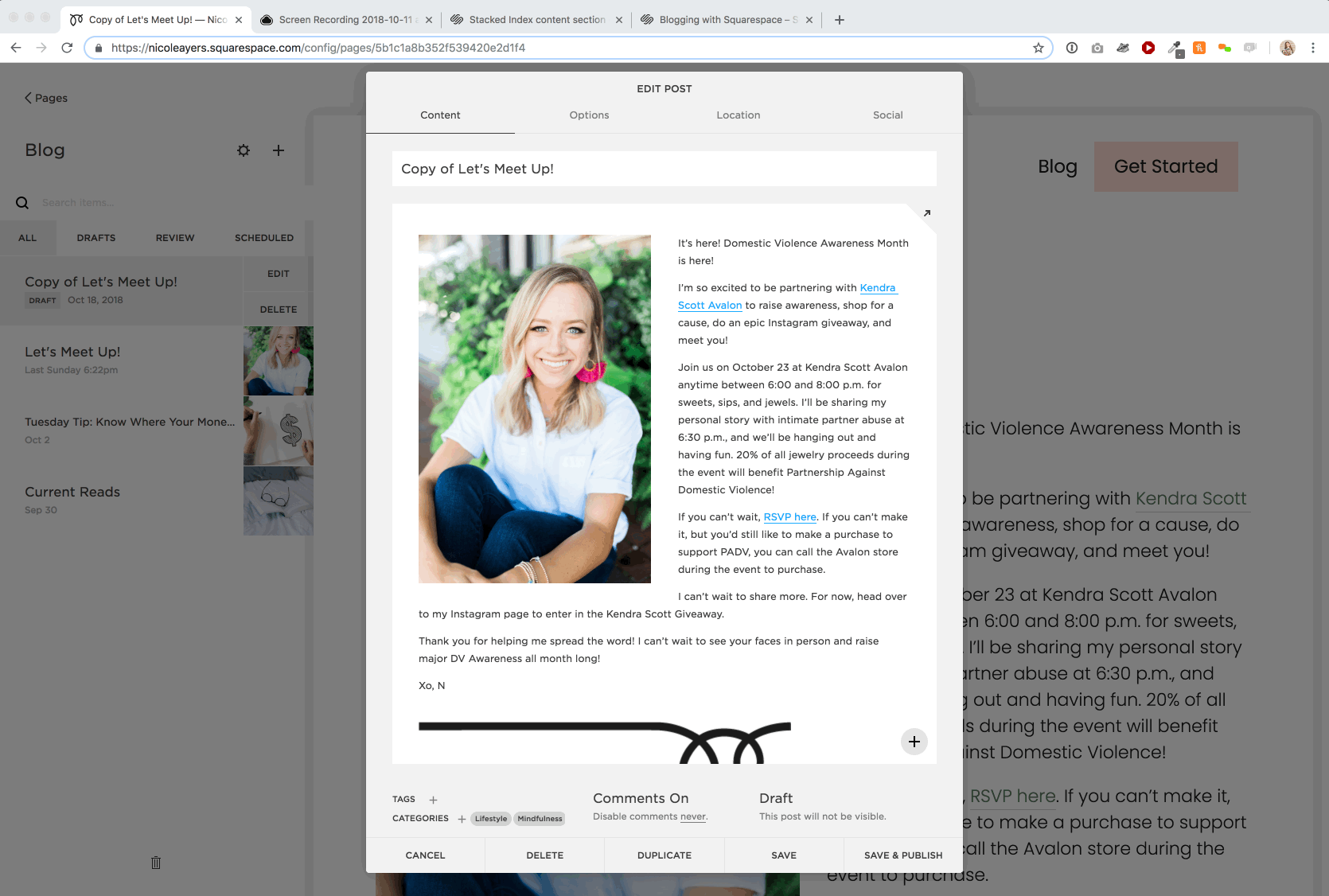Filter posts by Scheduled
The height and width of the screenshot is (896, 1329).
coord(264,238)
